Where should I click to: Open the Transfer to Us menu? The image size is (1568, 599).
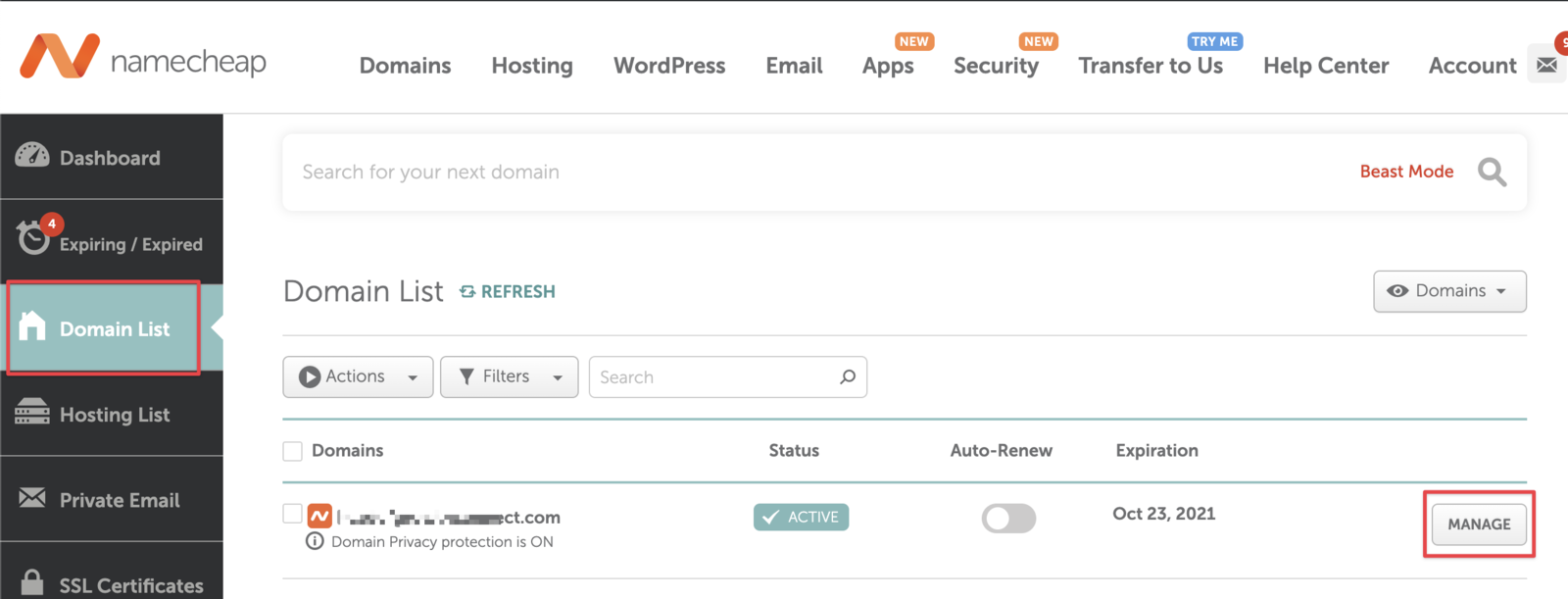click(x=1150, y=66)
